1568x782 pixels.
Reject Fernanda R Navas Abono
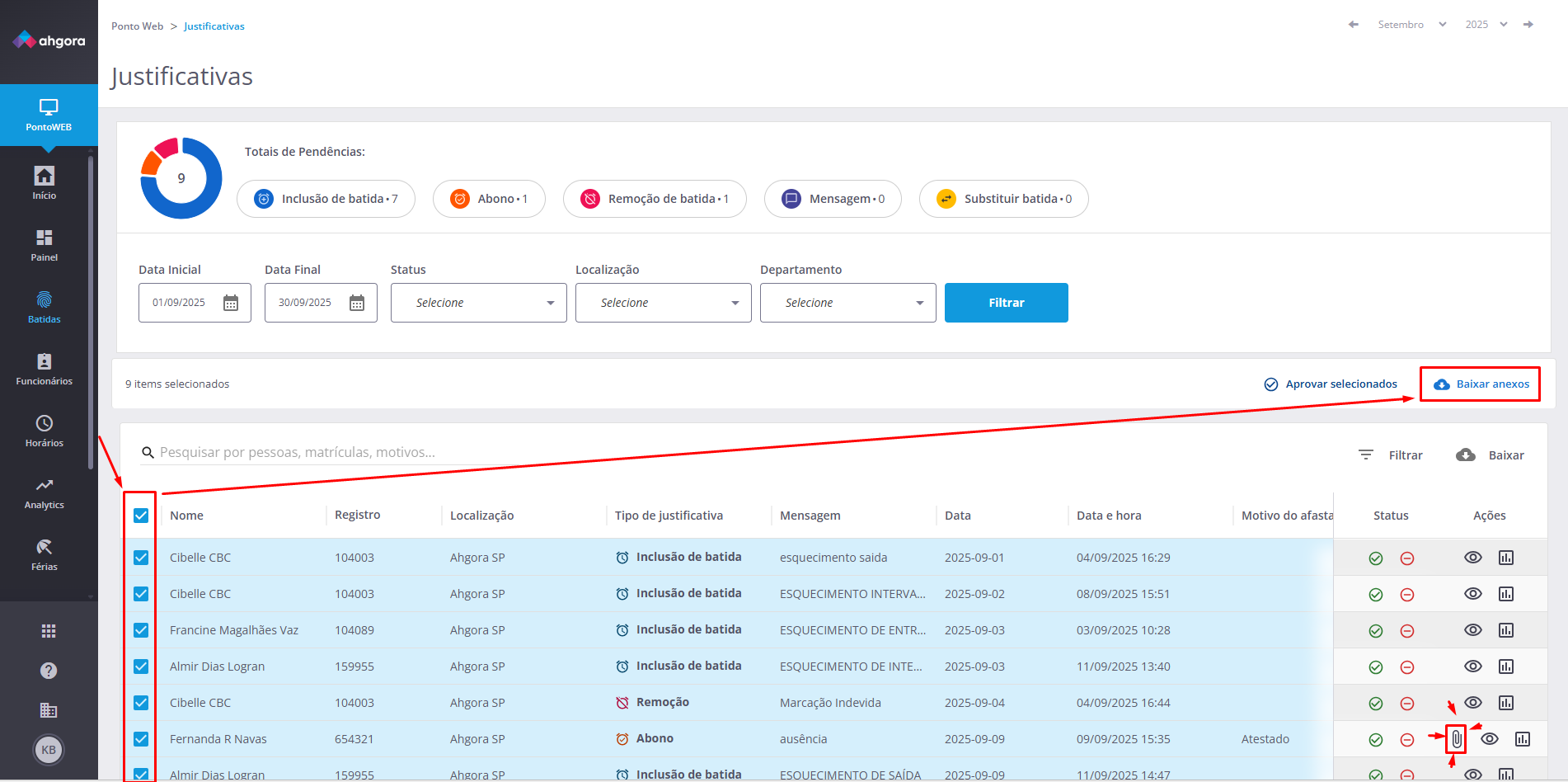1407,740
